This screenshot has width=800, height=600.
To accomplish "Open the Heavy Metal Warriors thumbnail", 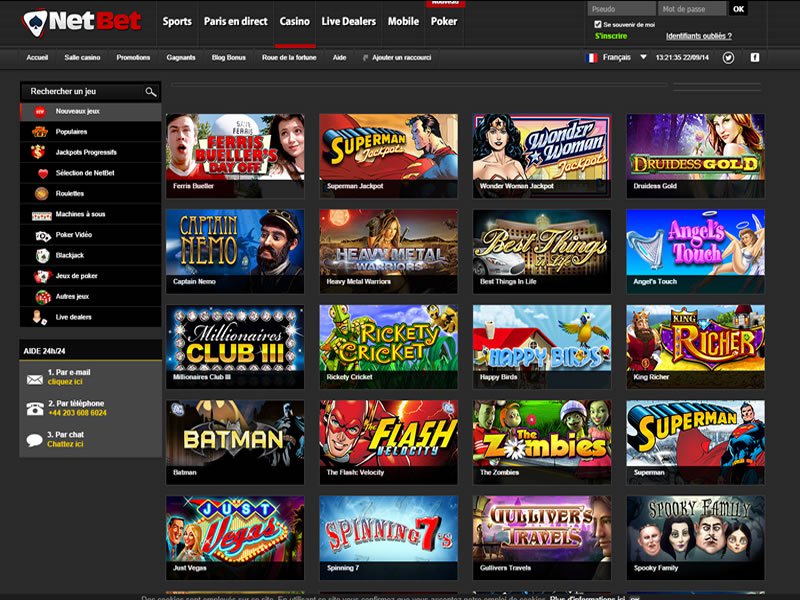I will [388, 251].
